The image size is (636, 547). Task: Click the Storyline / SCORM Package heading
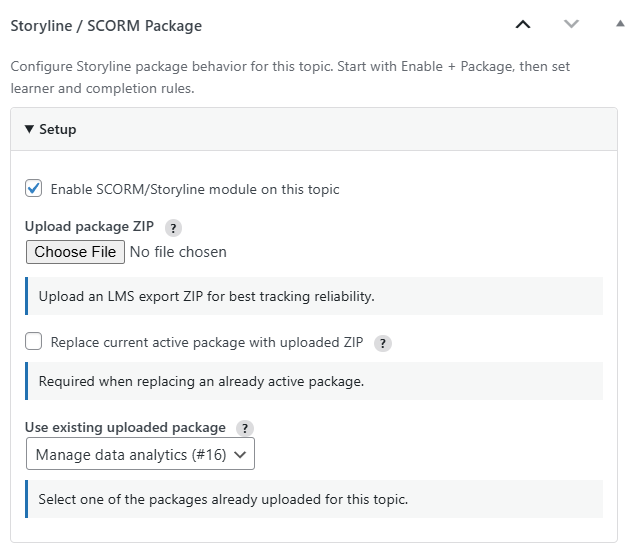(106, 26)
